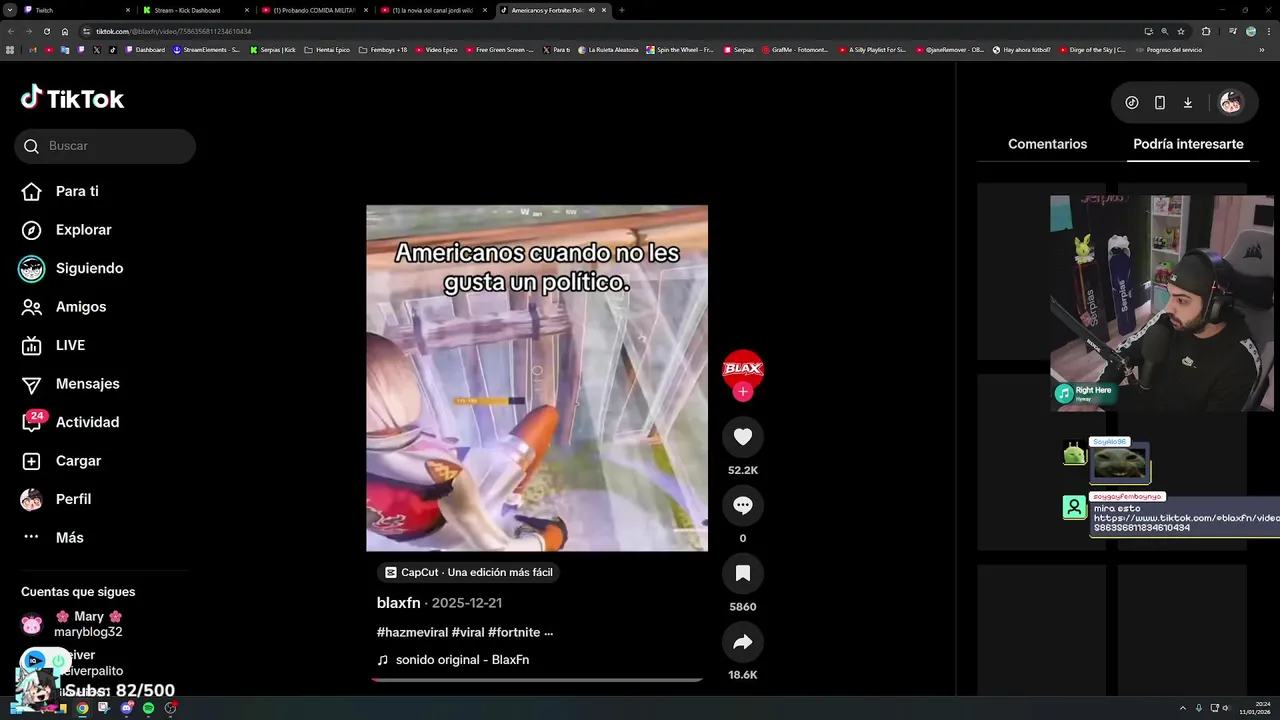
Task: Seek on video progress bar
Action: click(x=537, y=679)
